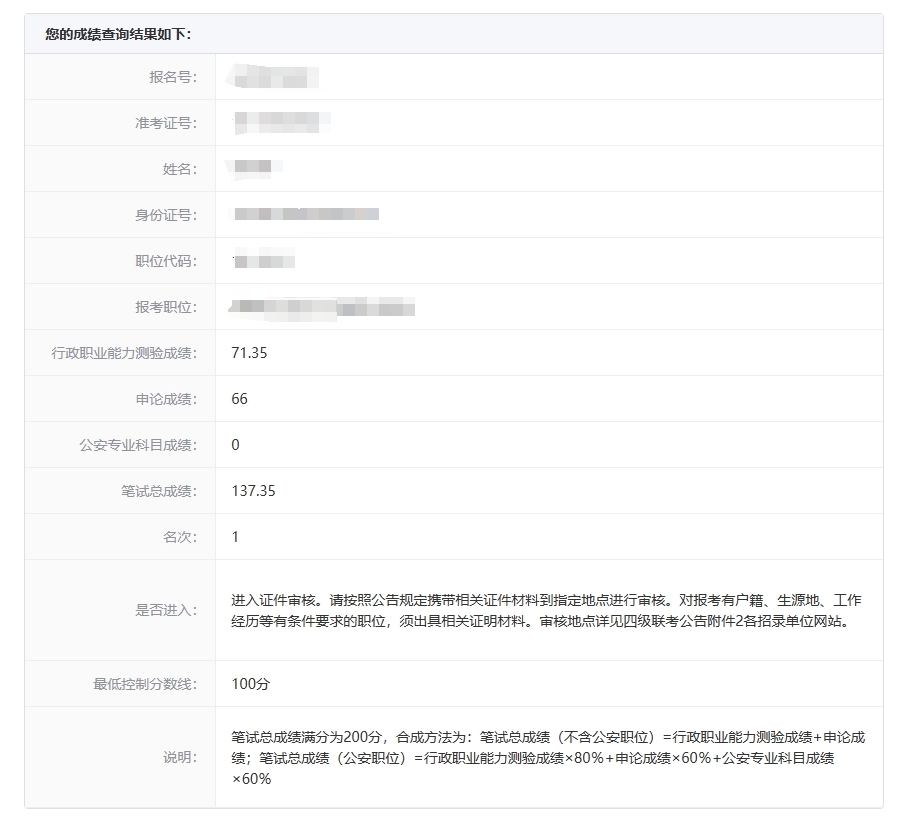Click the 是否进入 label
Screen dimensions: 910x817
point(166,610)
